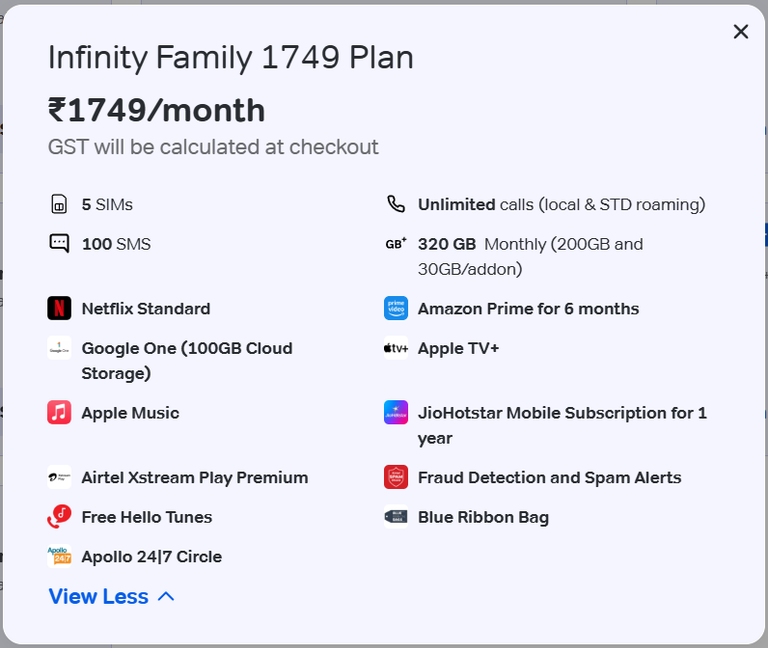Click the Amazon Prime Video icon
Screen dimensions: 768x648
(x=396, y=308)
